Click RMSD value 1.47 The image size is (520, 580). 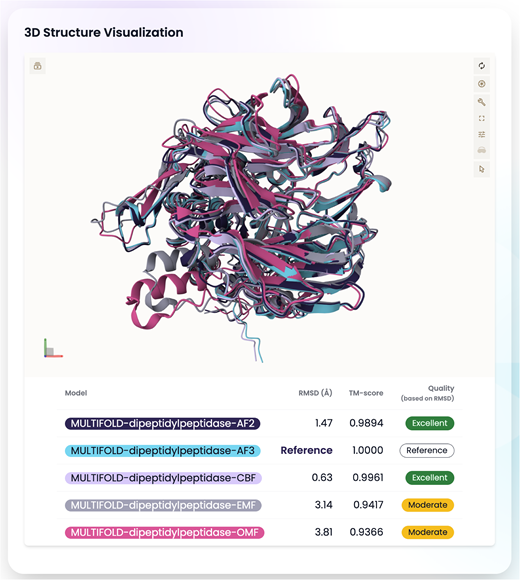324,423
